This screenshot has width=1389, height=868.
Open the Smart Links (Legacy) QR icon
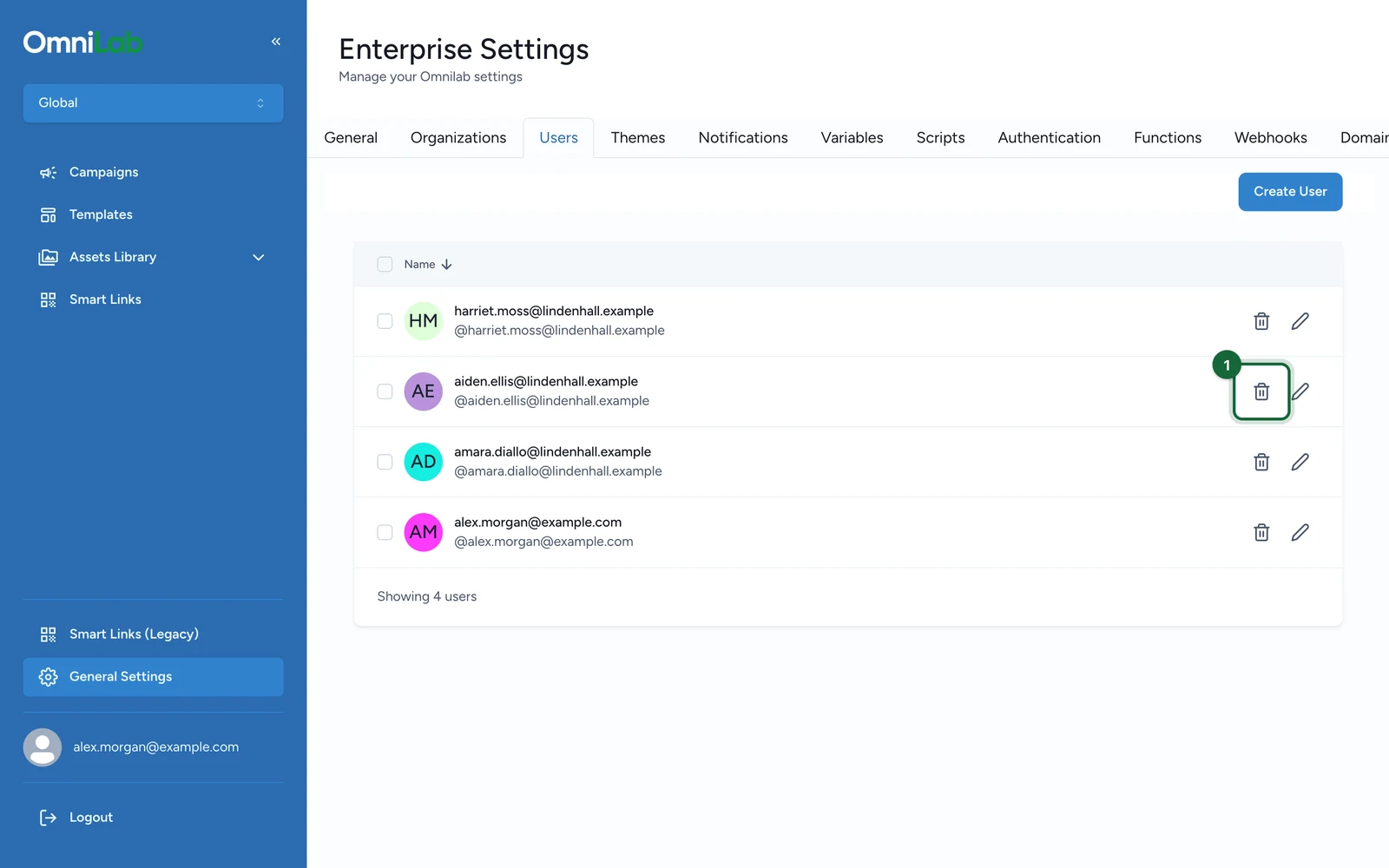48,635
